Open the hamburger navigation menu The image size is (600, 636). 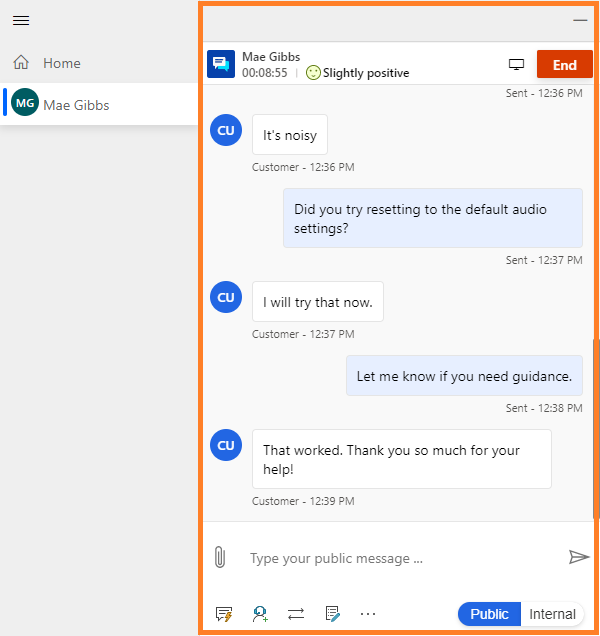point(21,20)
